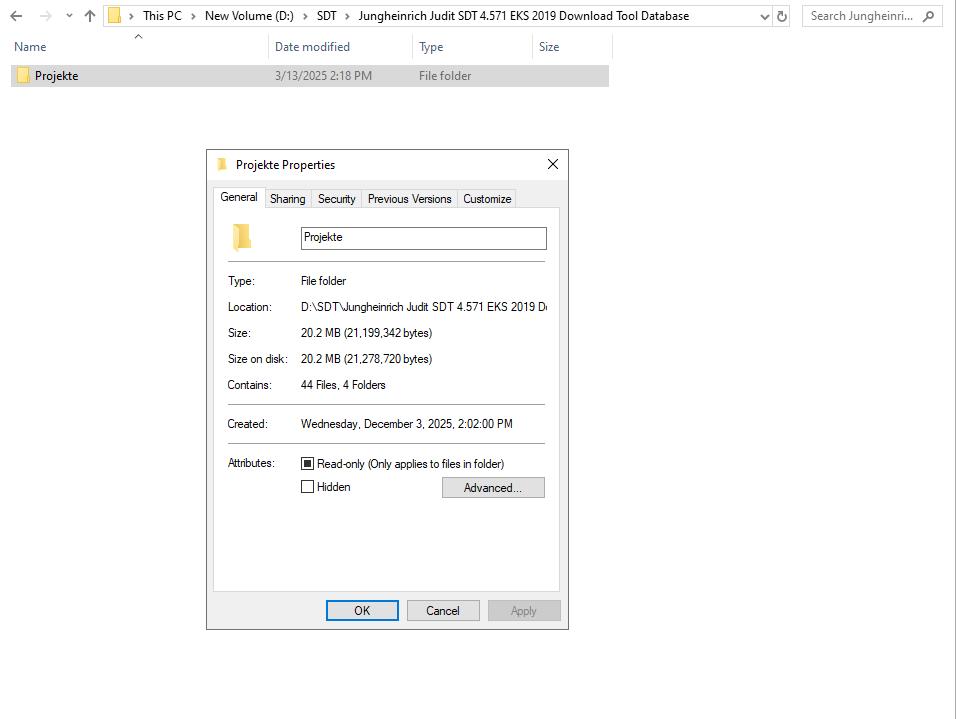Open the Previous Versions tab

(409, 198)
